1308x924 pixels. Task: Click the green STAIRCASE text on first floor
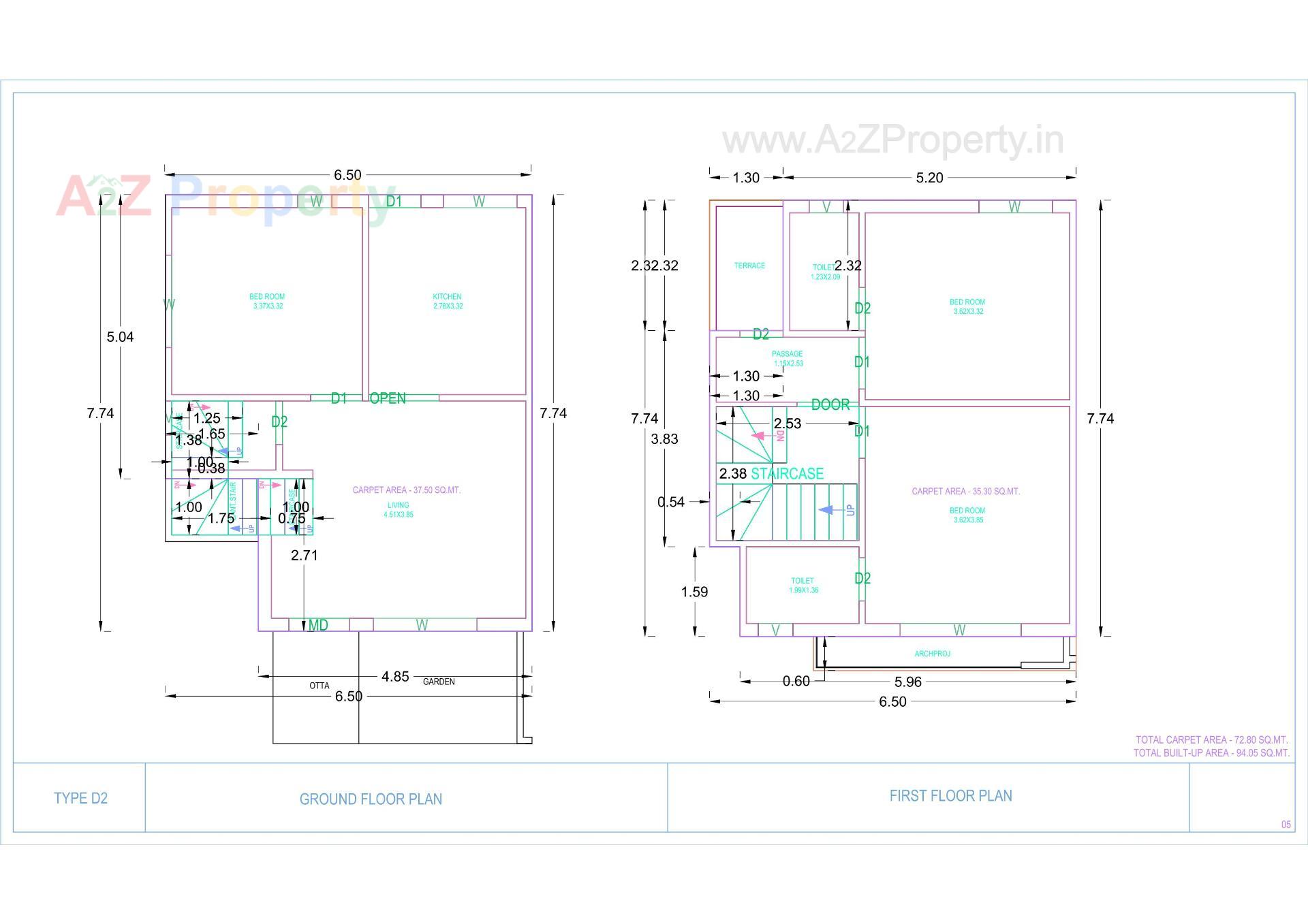(x=787, y=474)
